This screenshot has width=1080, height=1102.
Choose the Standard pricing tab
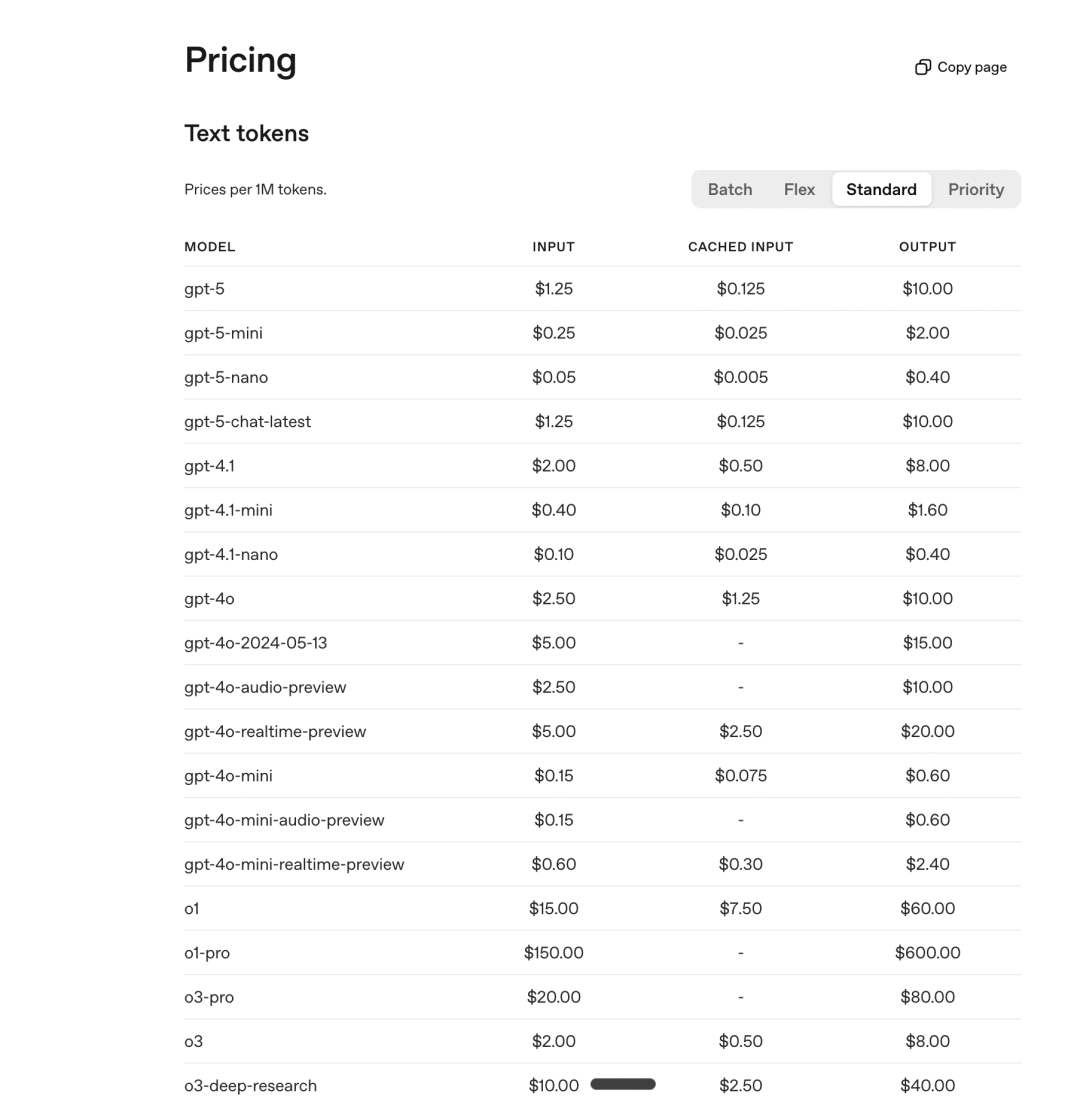tap(881, 189)
